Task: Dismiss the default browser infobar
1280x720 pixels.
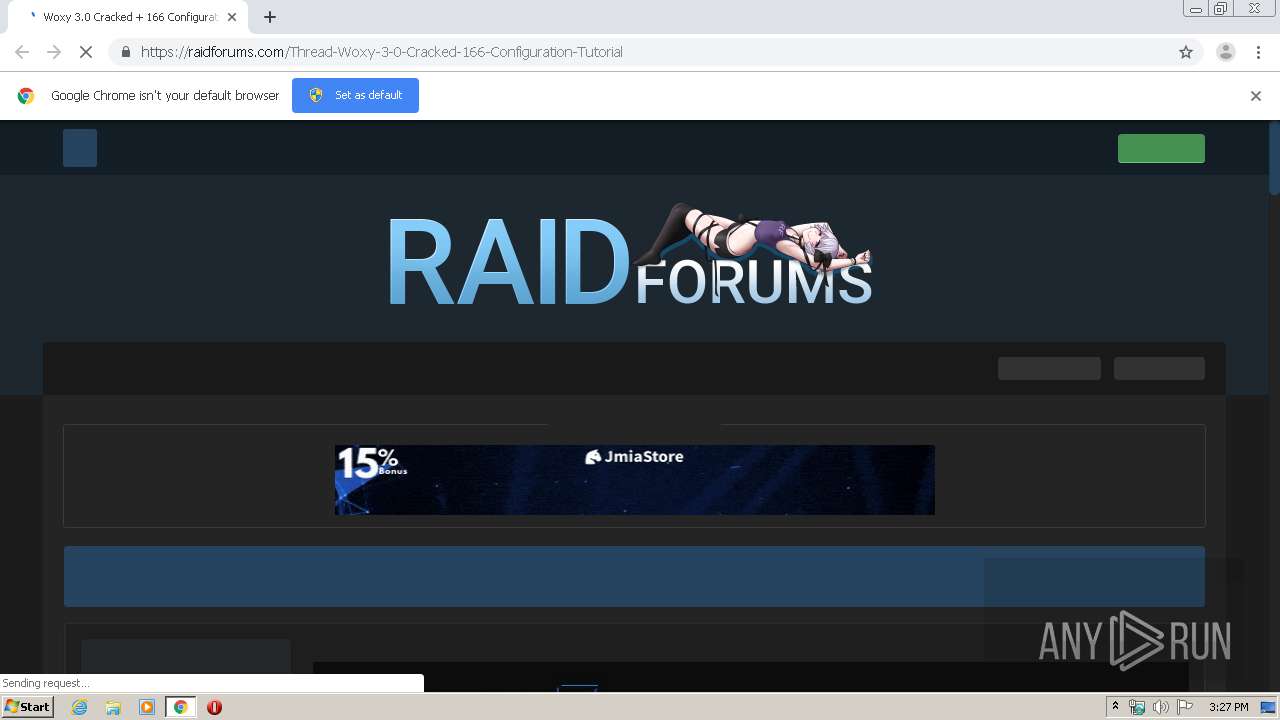Action: click(x=1256, y=96)
